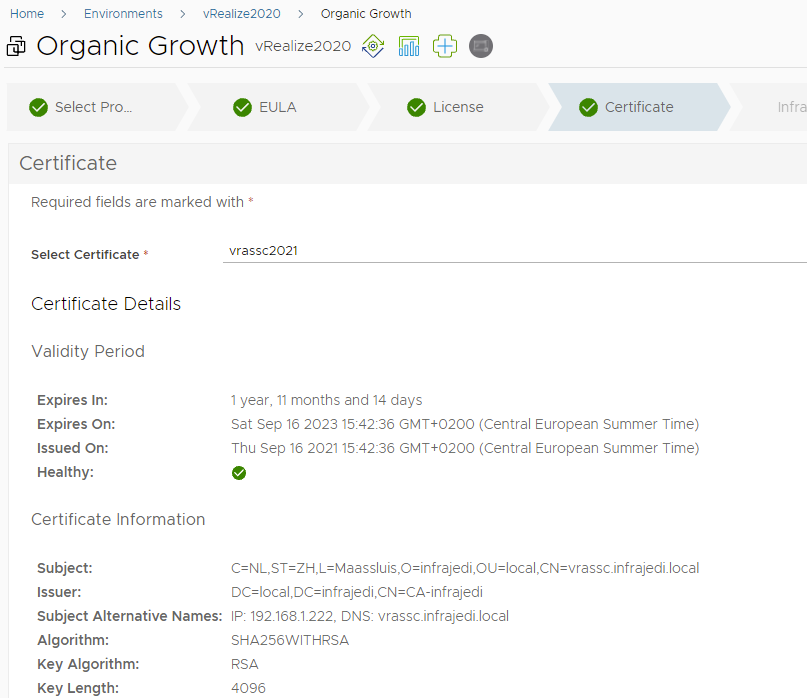Viewport: 807px width, 698px height.
Task: Click green check on License step
Action: pyautogui.click(x=416, y=108)
